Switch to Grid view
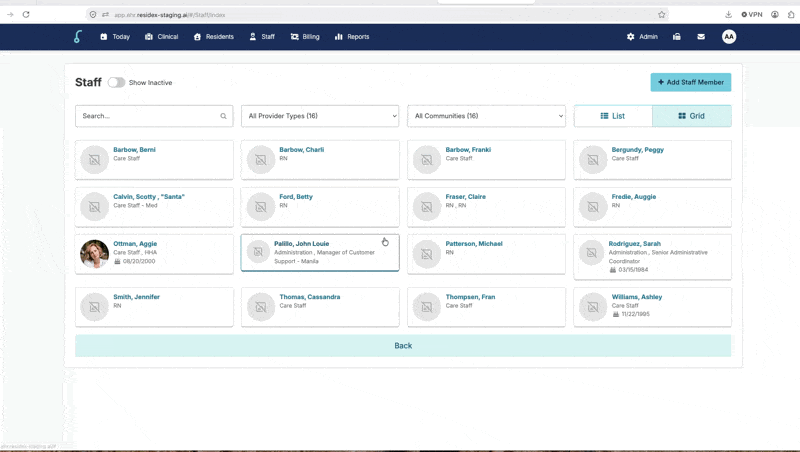This screenshot has width=800, height=452. point(691,116)
